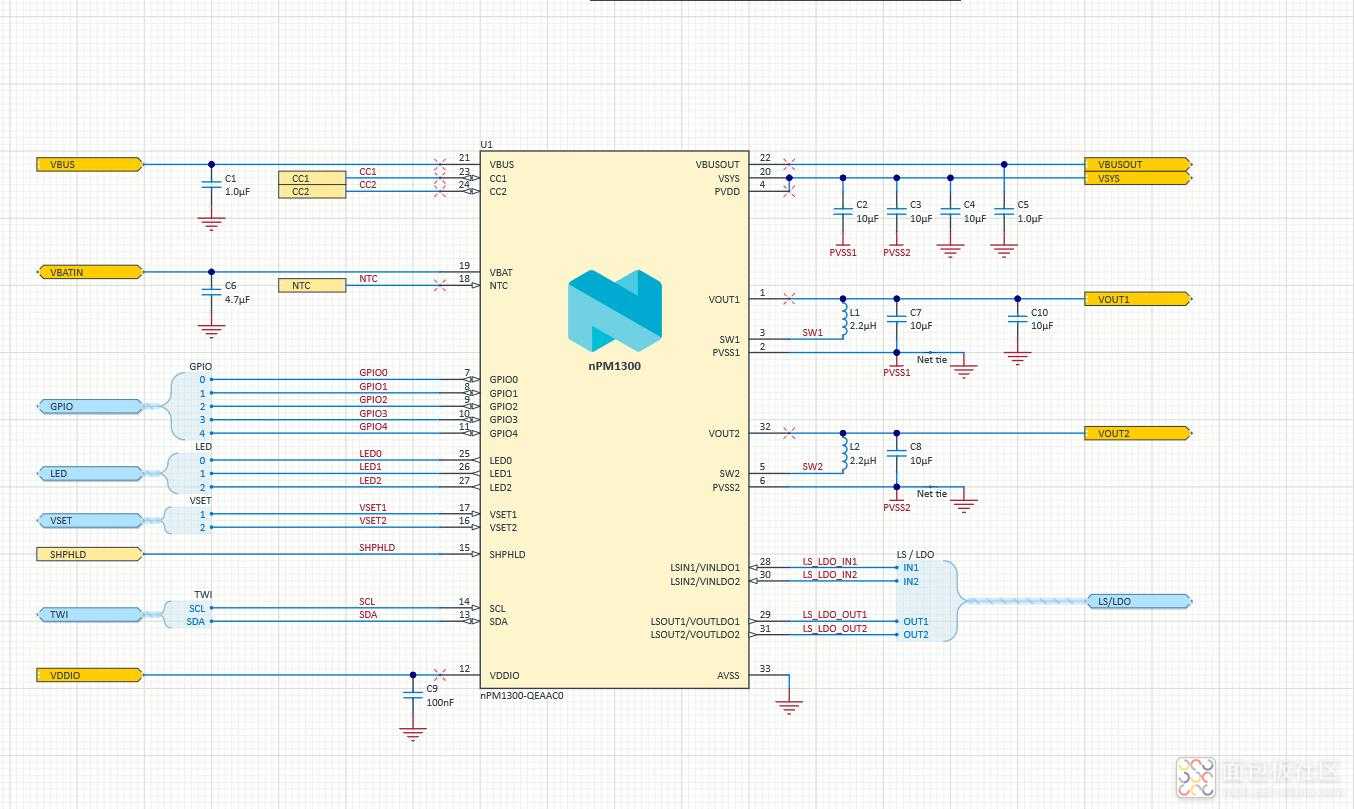Click the ground symbol below C10

(x=1017, y=358)
